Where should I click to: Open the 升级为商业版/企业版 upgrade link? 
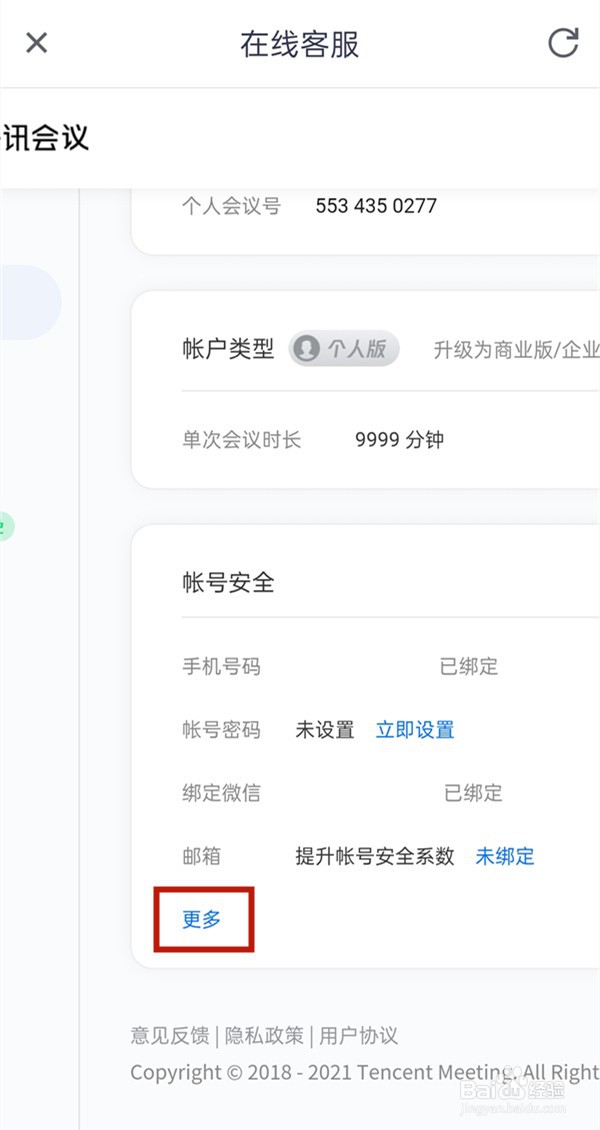[516, 350]
